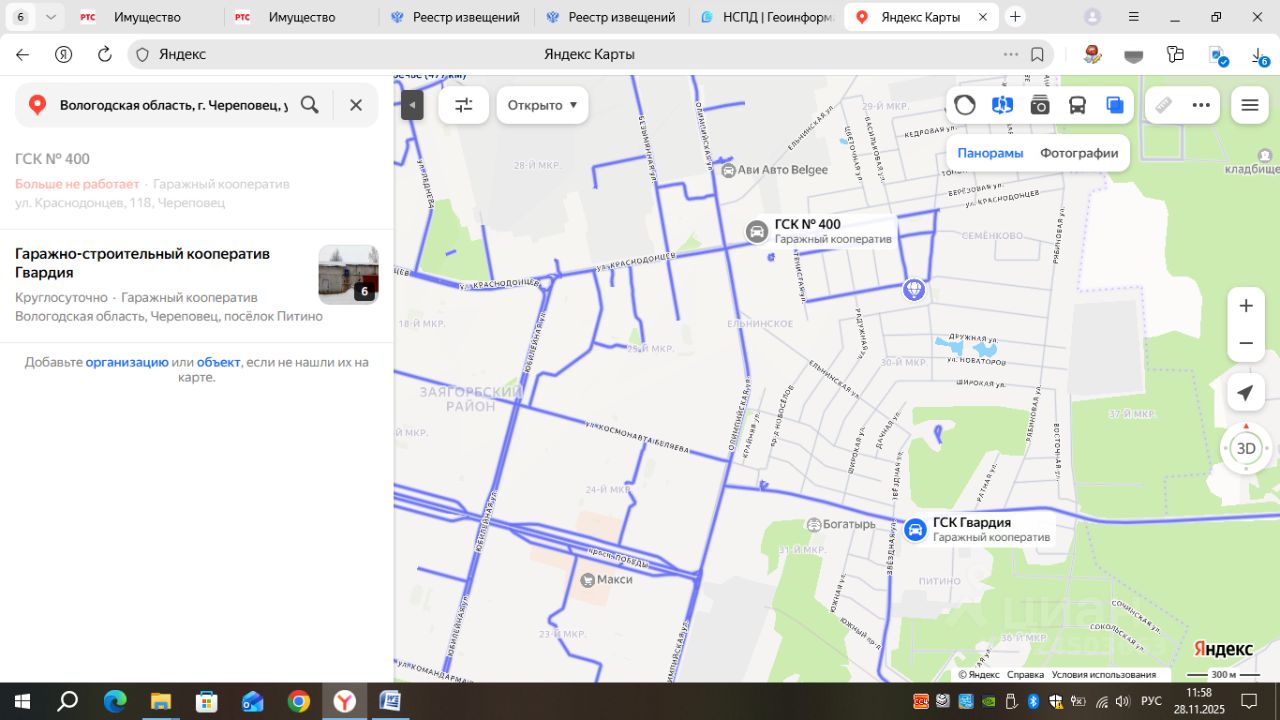Open Условия использования link

1103,675
